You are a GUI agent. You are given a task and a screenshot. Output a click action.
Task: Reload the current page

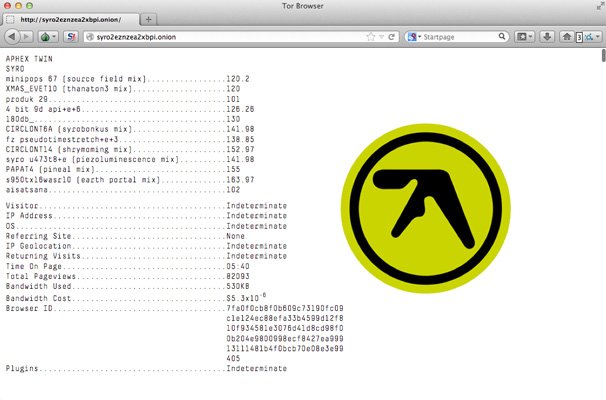coord(393,38)
